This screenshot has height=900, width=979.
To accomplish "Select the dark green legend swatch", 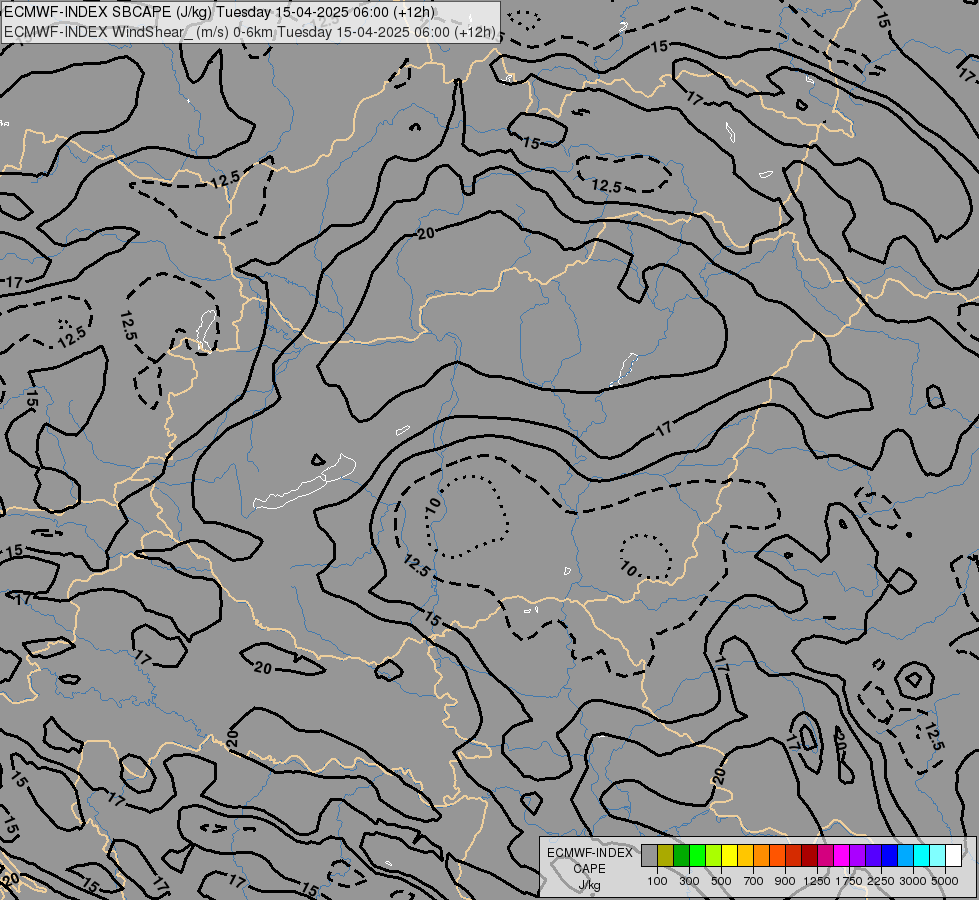I will tap(681, 856).
